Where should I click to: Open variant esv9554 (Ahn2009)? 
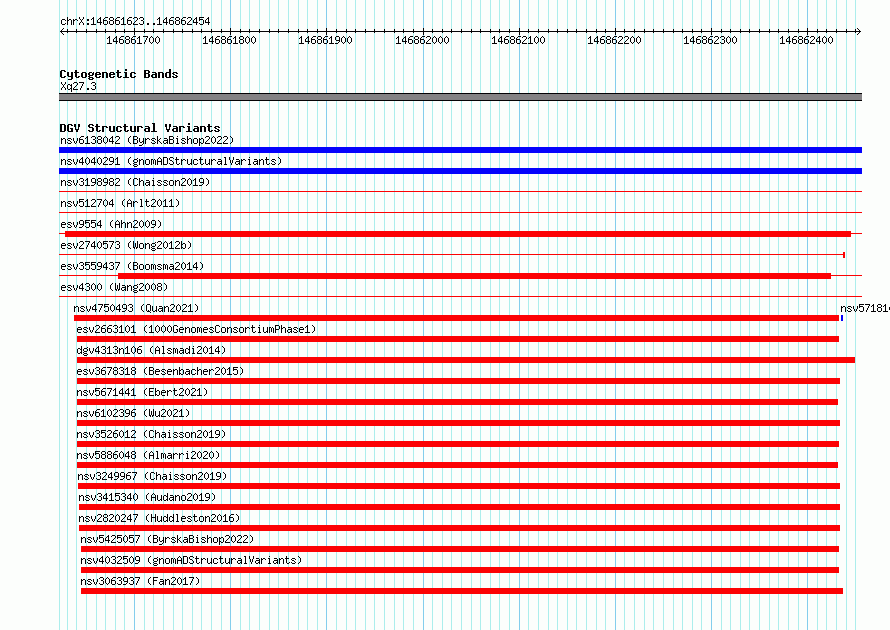111,224
